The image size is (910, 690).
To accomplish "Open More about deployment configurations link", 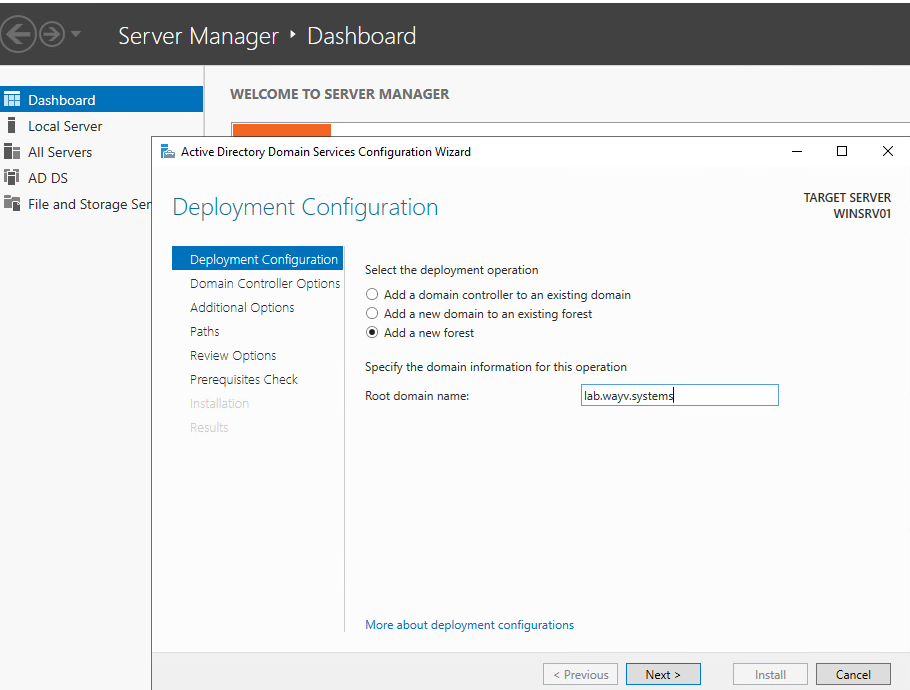I will (470, 625).
